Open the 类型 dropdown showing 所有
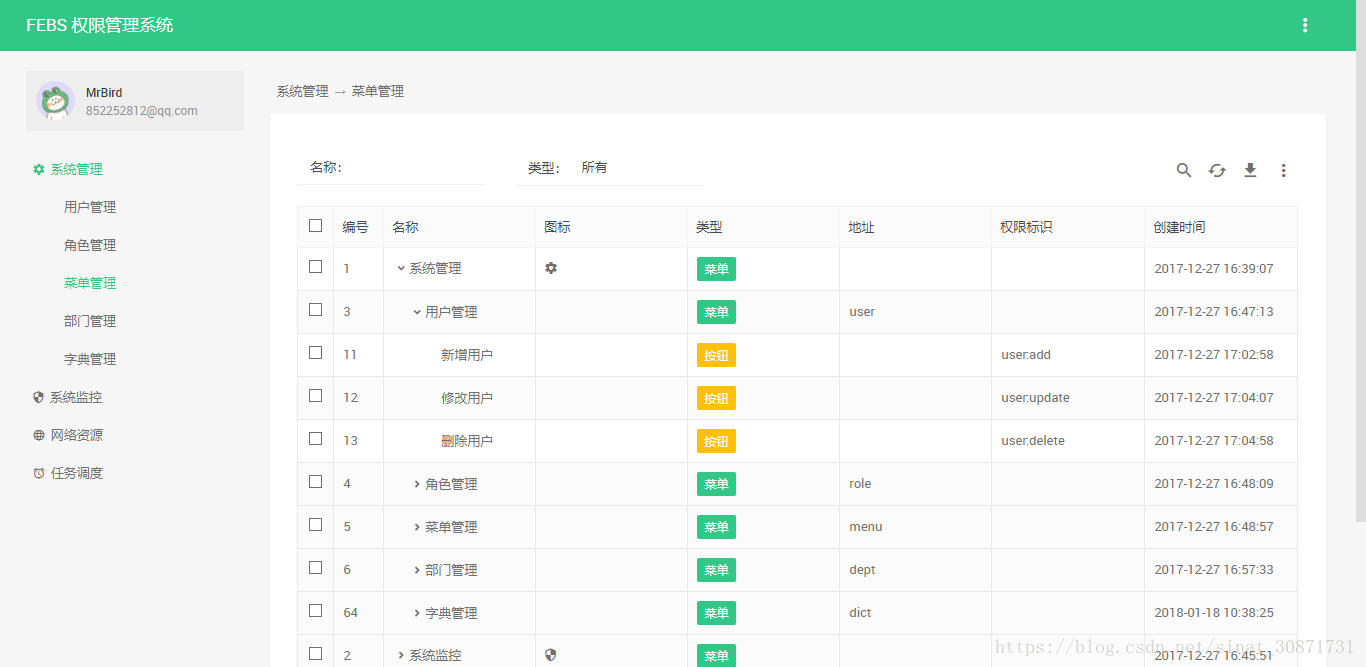Viewport: 1366px width, 667px height. 640,168
